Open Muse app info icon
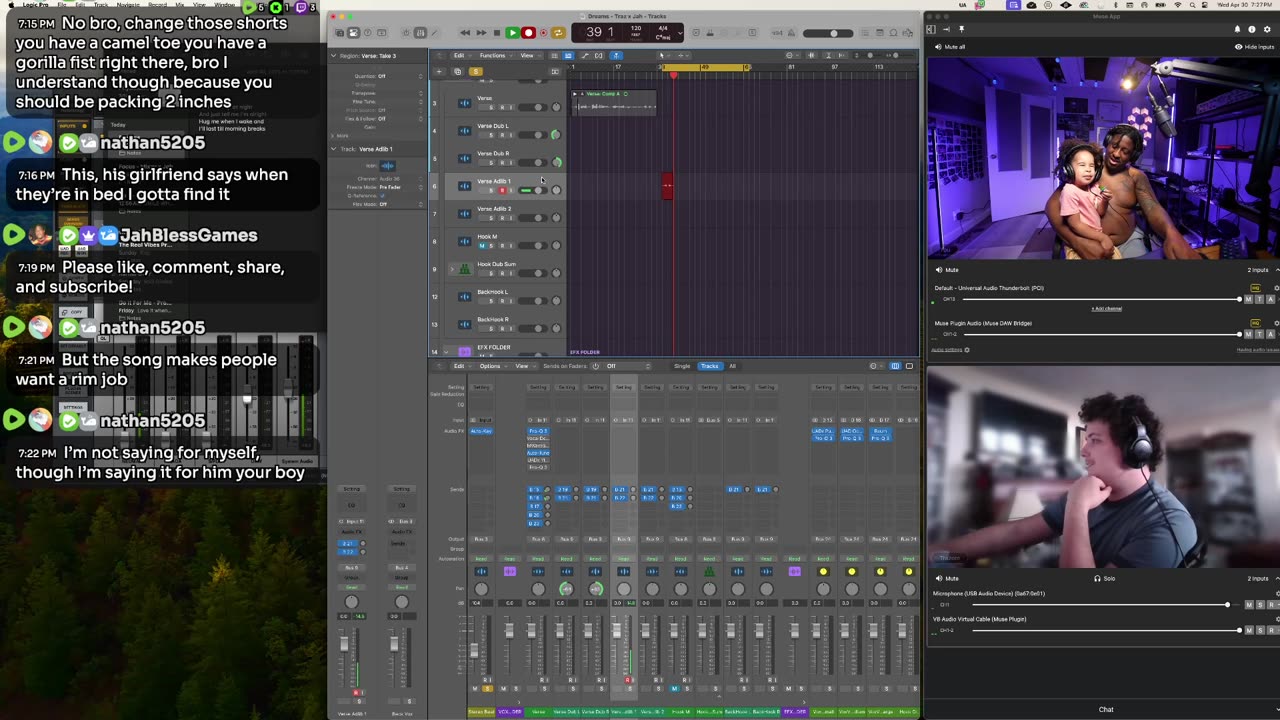Viewport: 1280px width, 720px height. pyautogui.click(x=1250, y=30)
